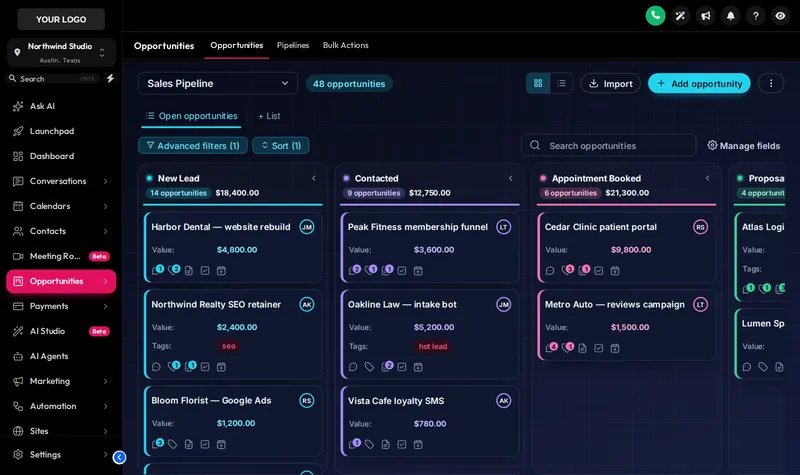Switch to the Pipelines tab
Screen dimensions: 800x475
(x=293, y=45)
